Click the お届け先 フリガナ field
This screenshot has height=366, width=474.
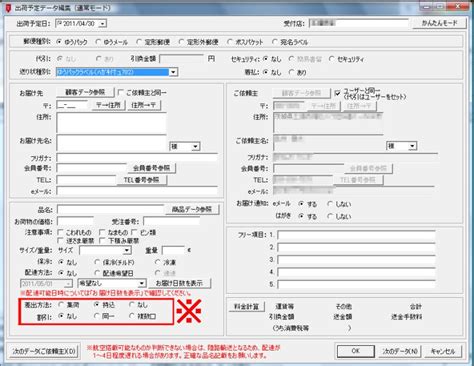click(x=137, y=158)
